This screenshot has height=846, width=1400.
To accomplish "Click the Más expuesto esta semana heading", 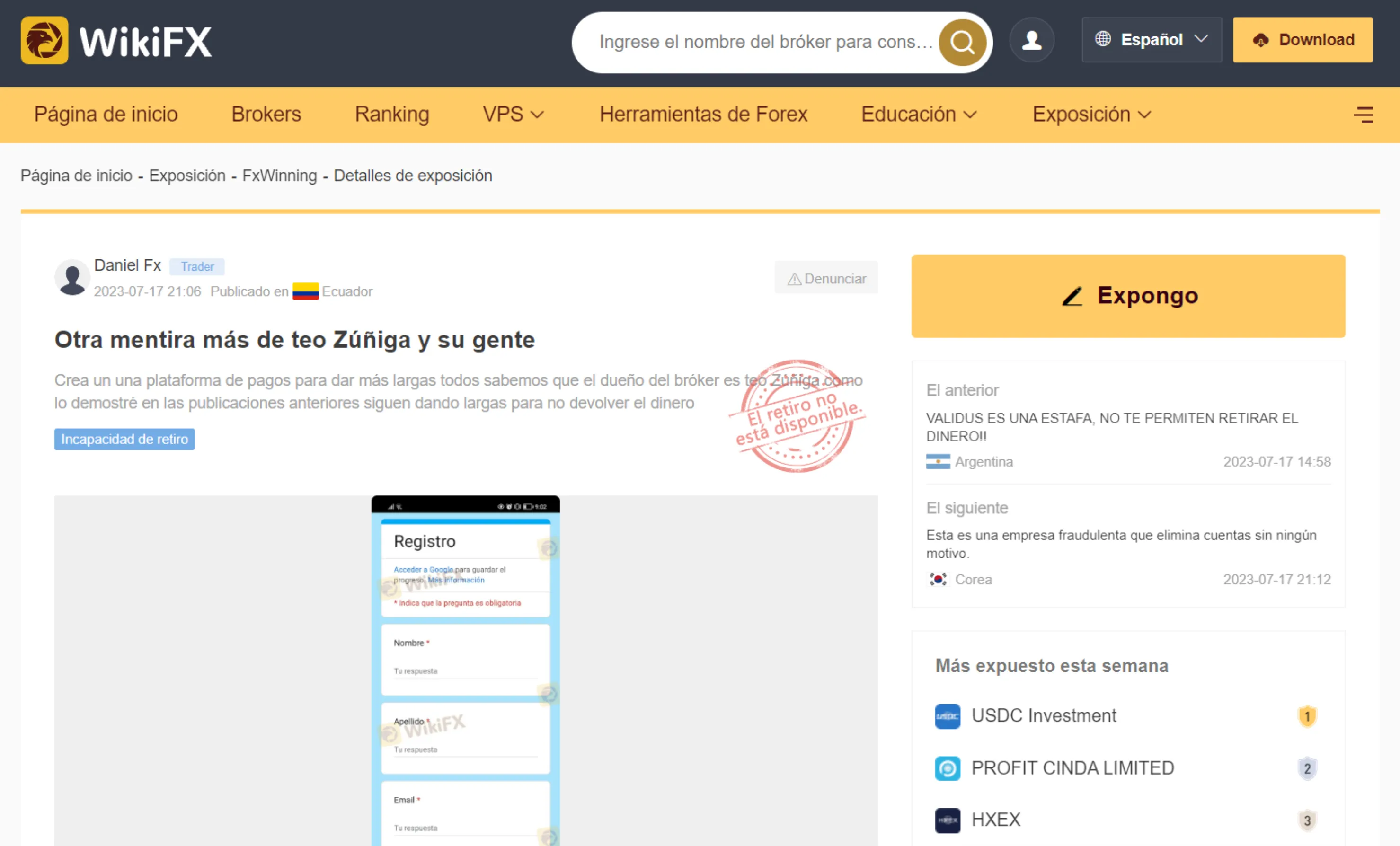I will point(1052,665).
